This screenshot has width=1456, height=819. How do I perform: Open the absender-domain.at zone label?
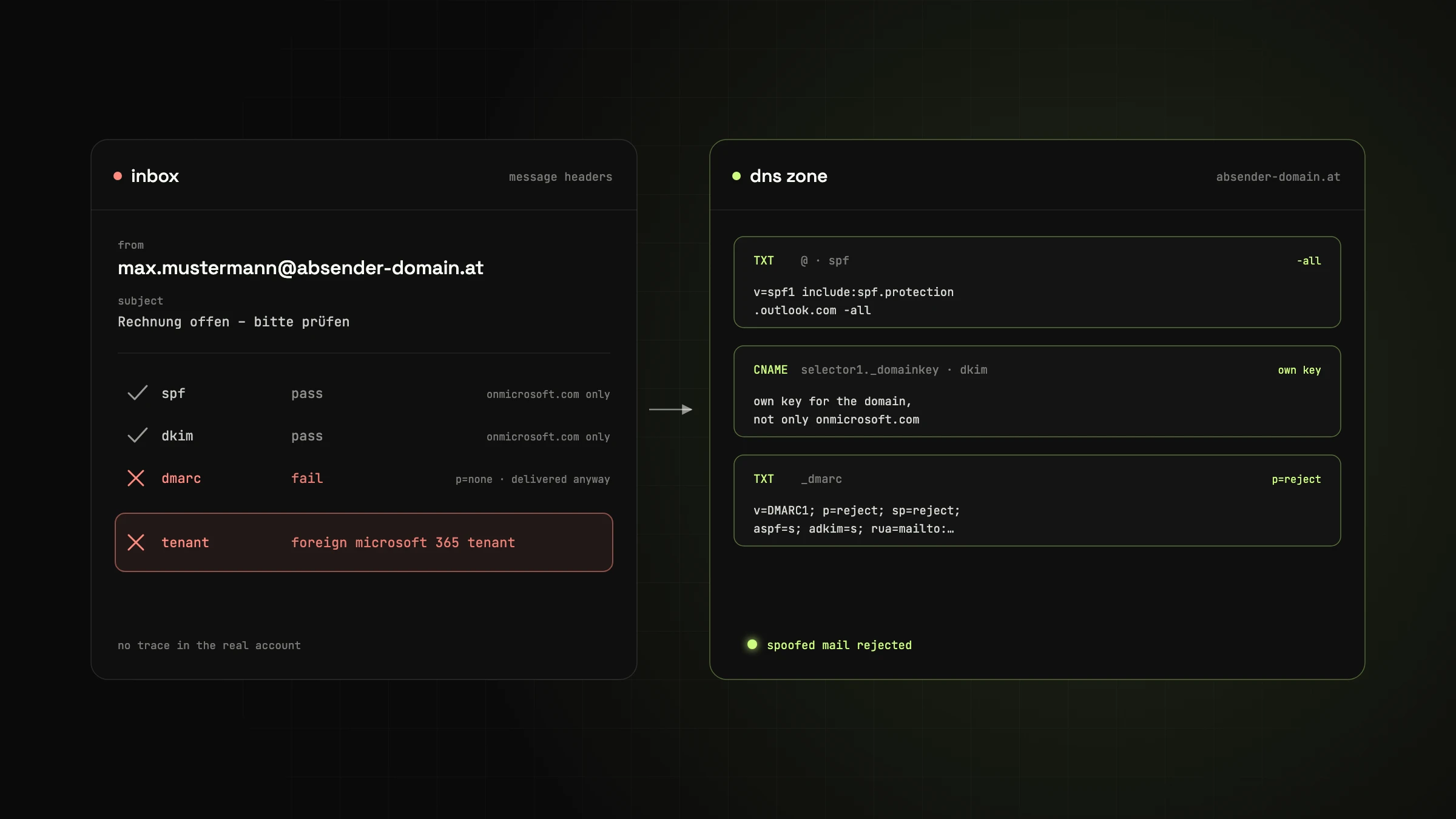point(1278,177)
